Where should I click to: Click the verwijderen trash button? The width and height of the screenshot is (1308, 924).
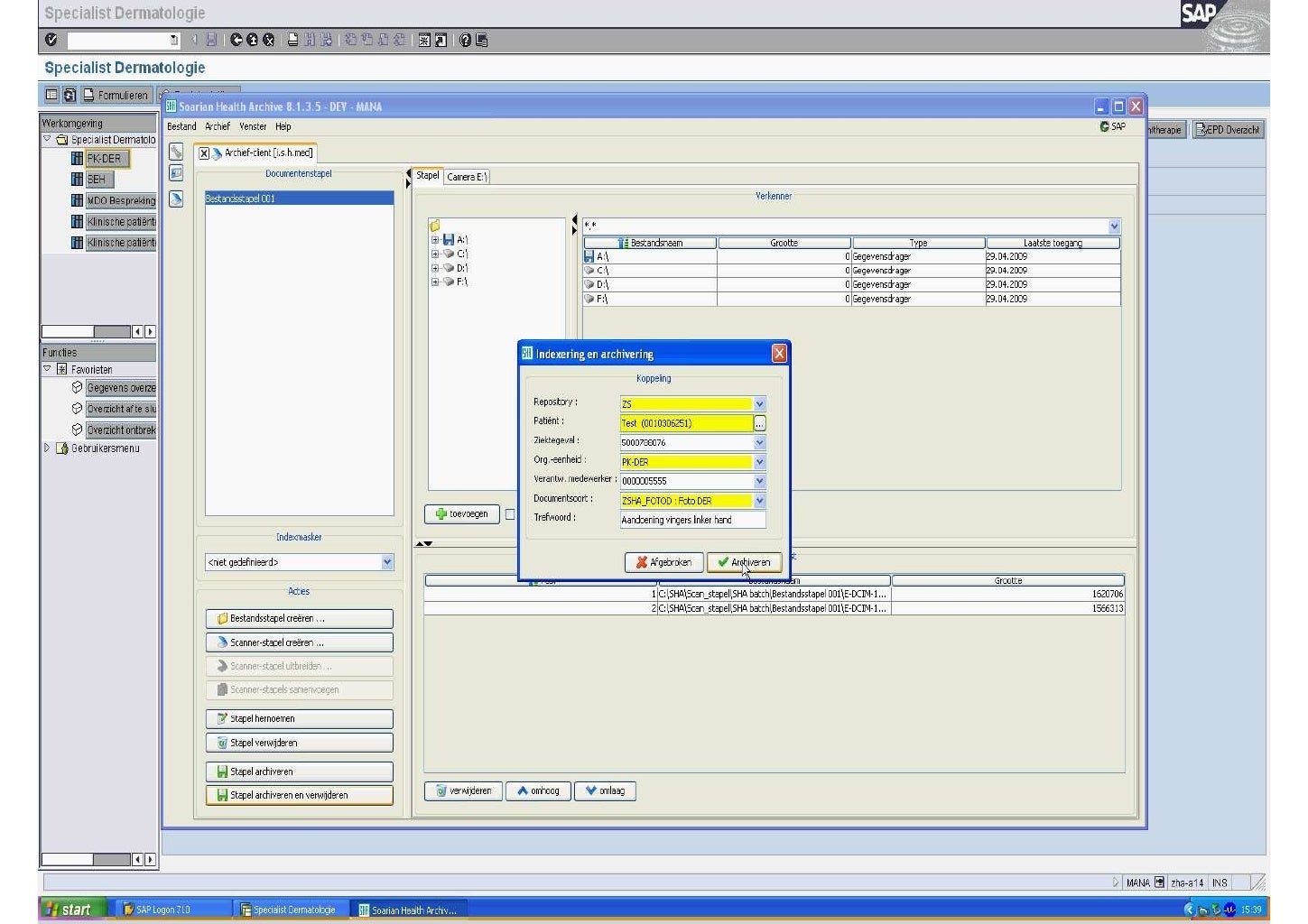[x=463, y=791]
